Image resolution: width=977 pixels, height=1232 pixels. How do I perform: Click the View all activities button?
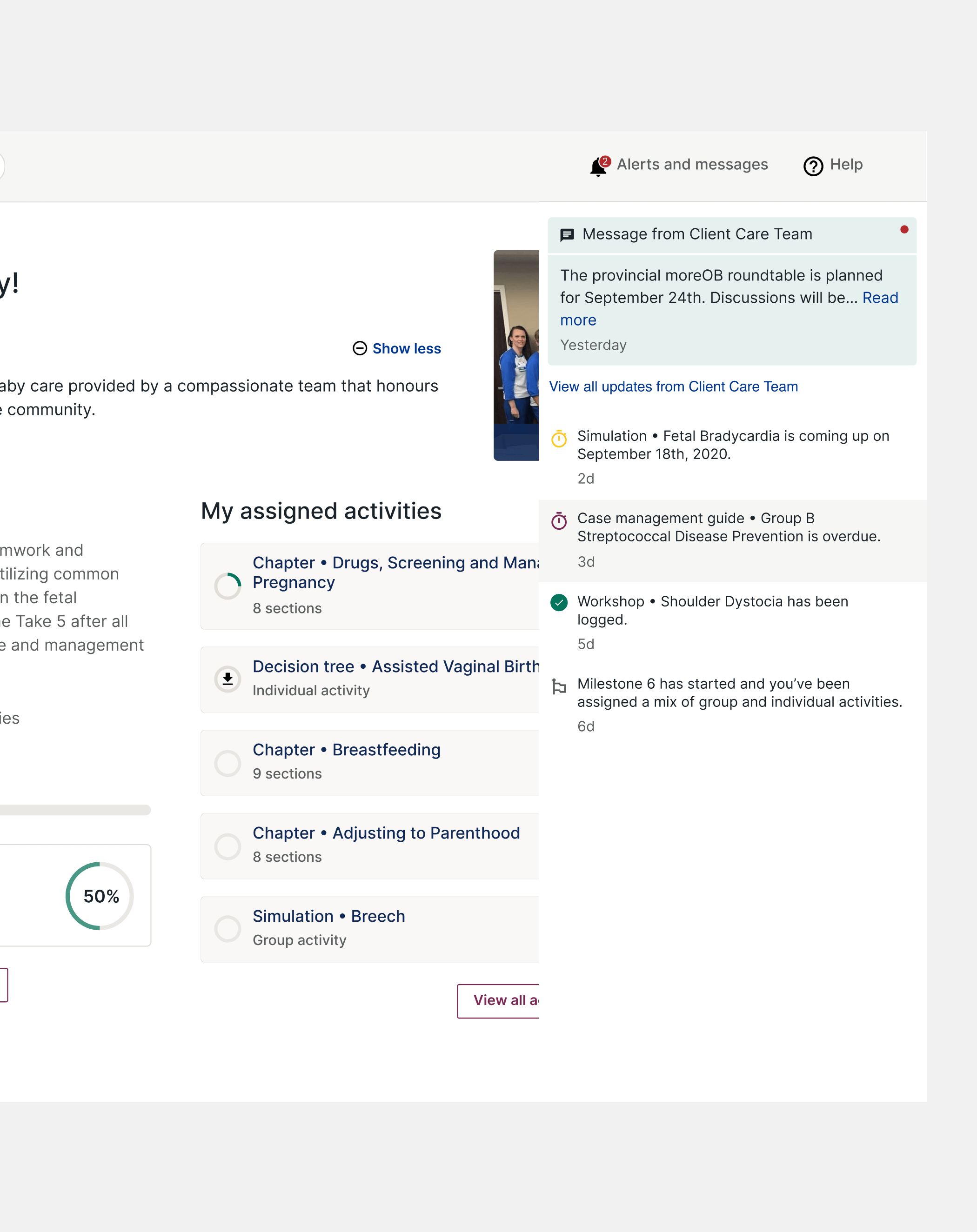coord(498,1000)
